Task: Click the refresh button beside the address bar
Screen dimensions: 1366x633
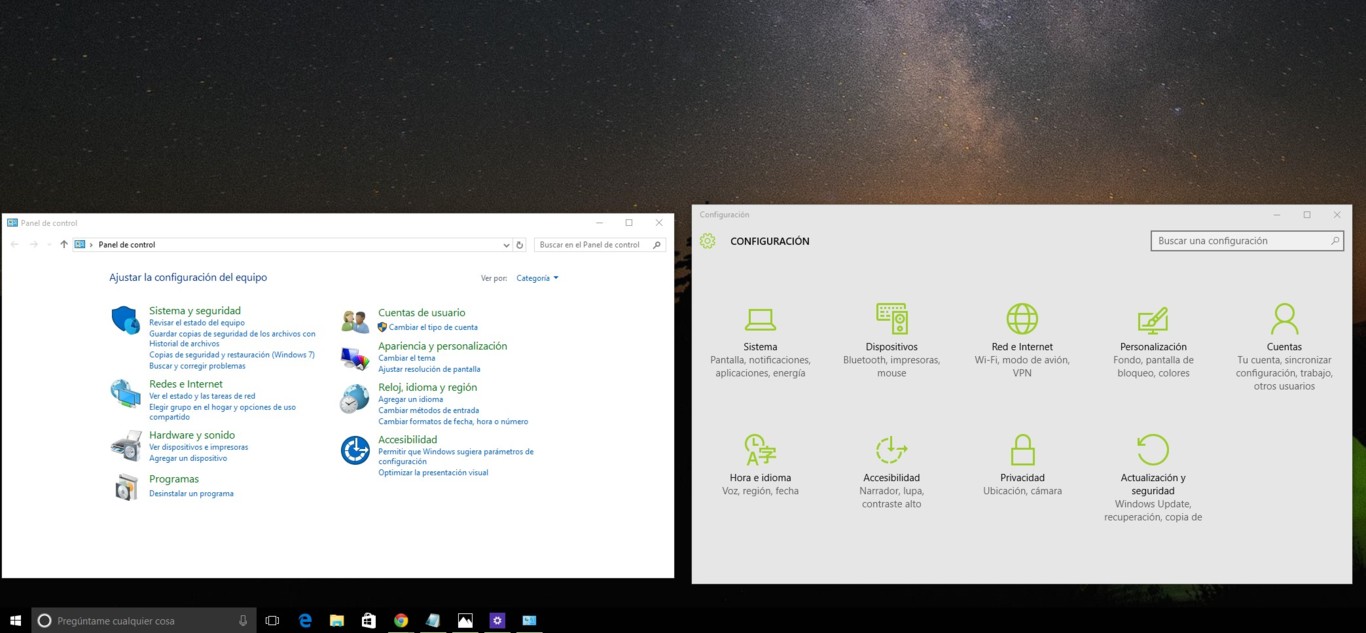Action: coord(520,245)
